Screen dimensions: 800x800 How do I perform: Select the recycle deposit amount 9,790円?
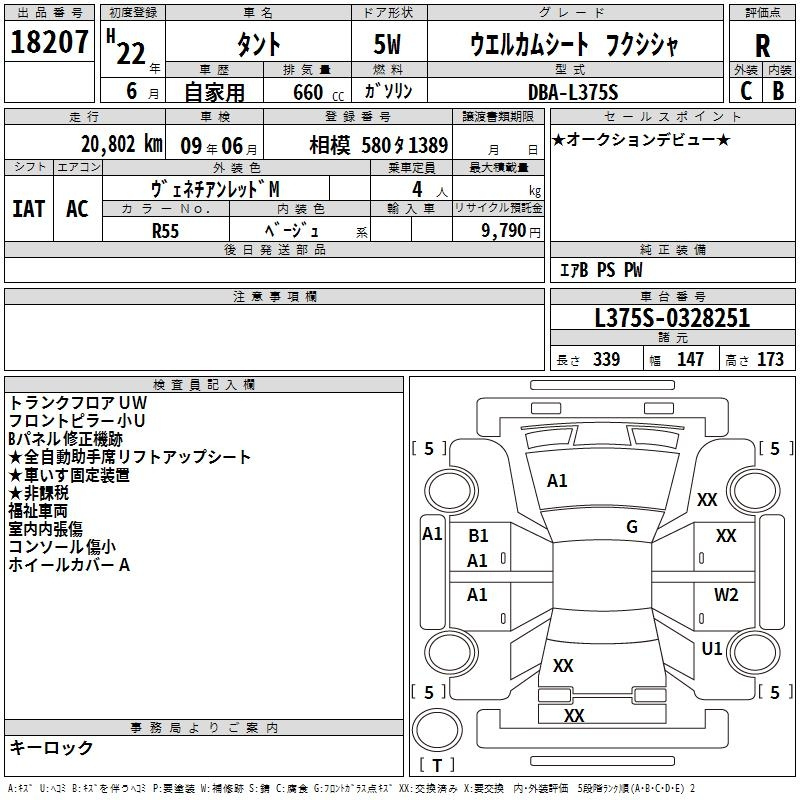(x=510, y=229)
